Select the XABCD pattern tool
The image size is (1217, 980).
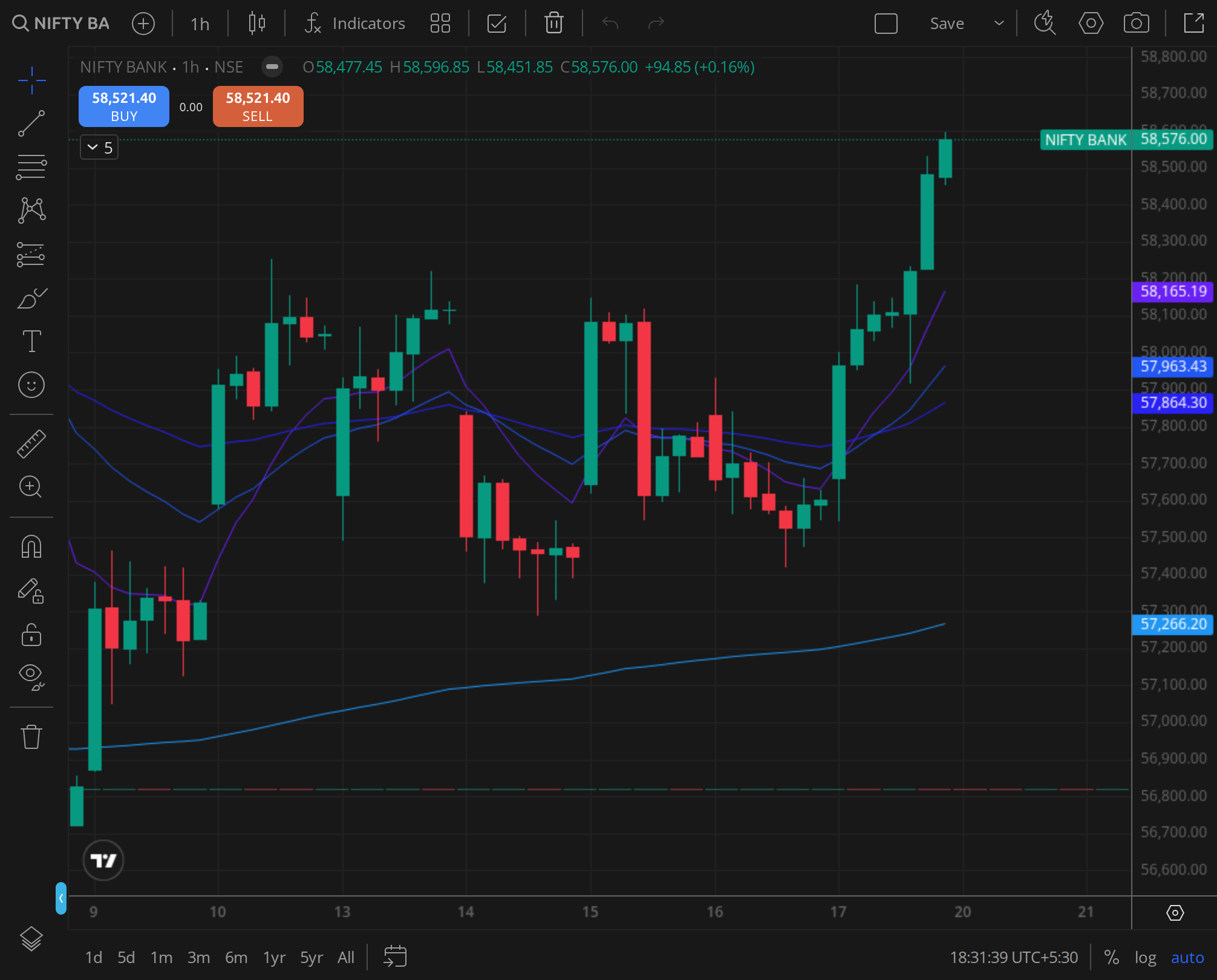(x=31, y=211)
